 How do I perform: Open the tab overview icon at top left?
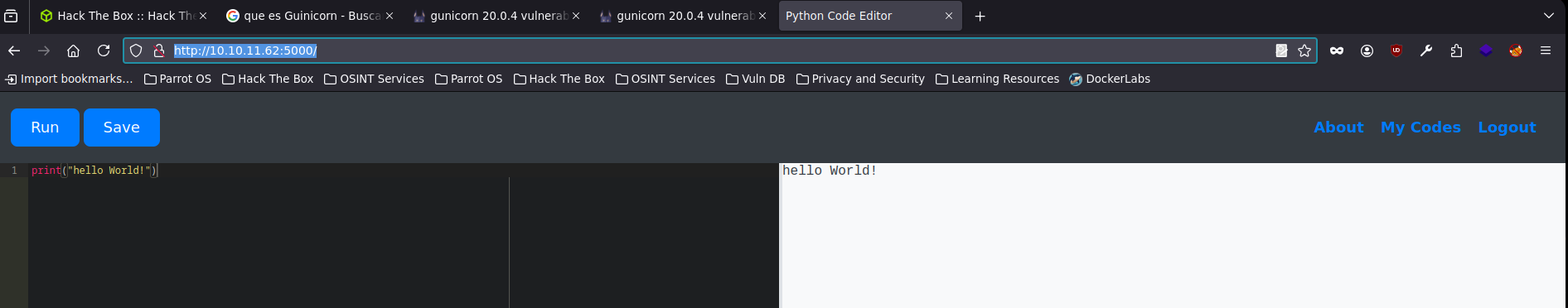tap(11, 16)
